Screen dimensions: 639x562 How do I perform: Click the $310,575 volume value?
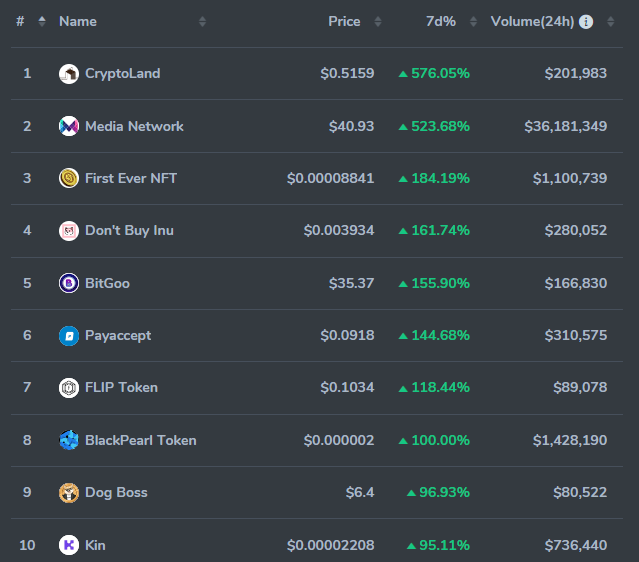(x=576, y=335)
